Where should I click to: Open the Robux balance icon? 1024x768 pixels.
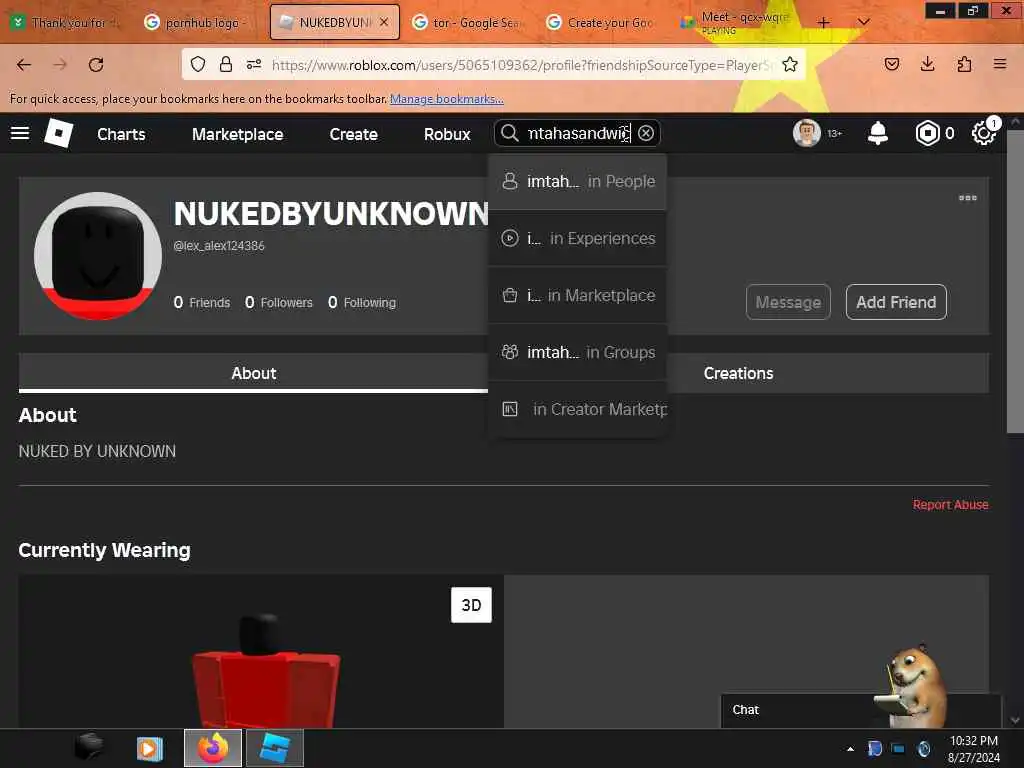click(x=927, y=133)
